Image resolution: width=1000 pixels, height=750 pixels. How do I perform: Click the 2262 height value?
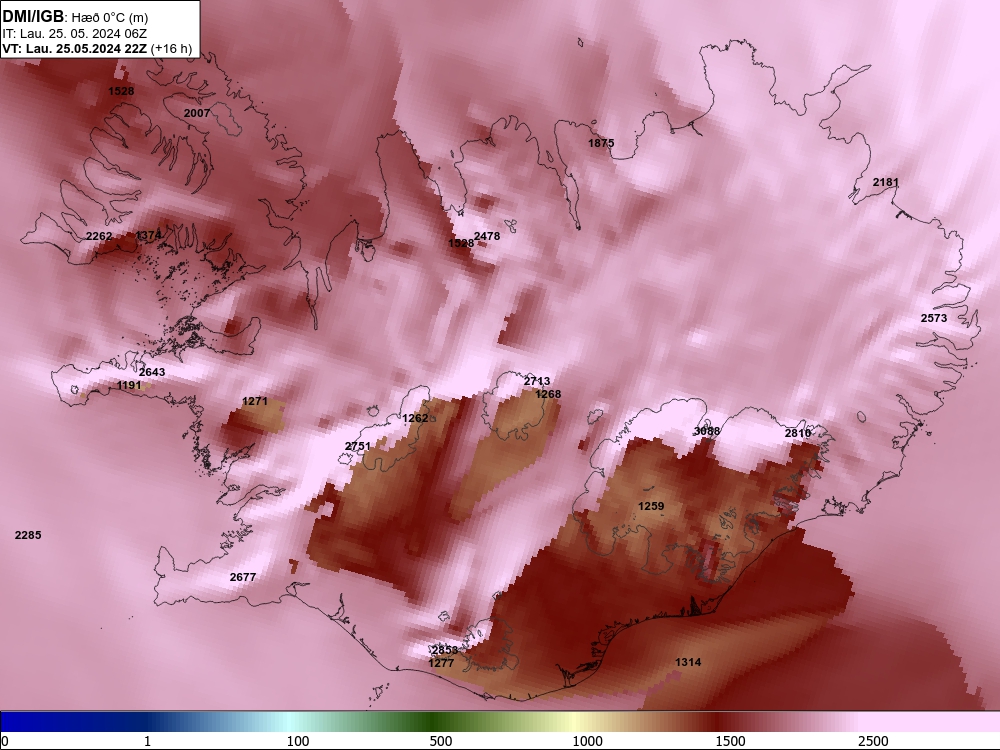(99, 236)
